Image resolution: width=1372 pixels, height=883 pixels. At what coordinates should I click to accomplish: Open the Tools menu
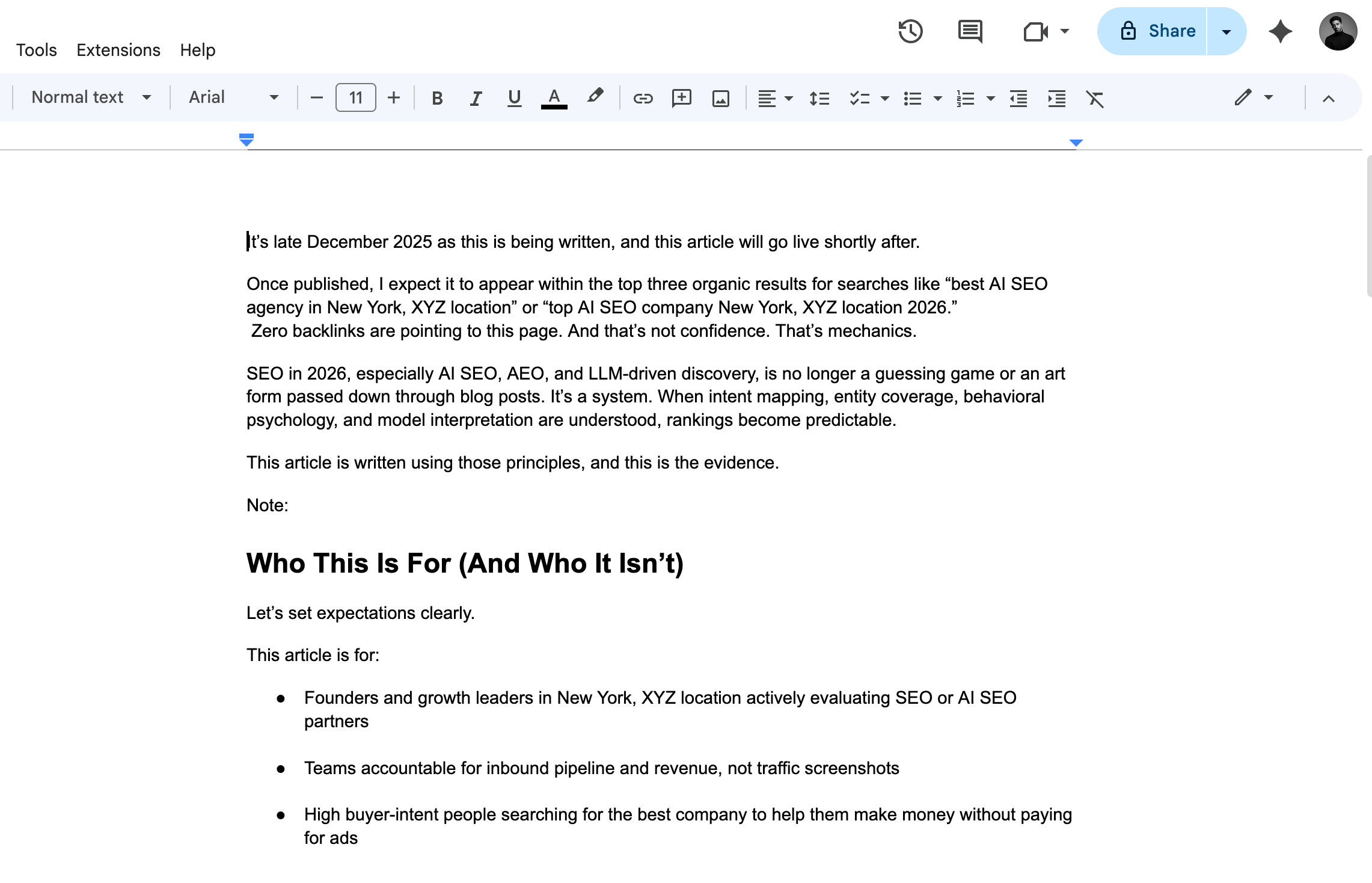[x=36, y=50]
